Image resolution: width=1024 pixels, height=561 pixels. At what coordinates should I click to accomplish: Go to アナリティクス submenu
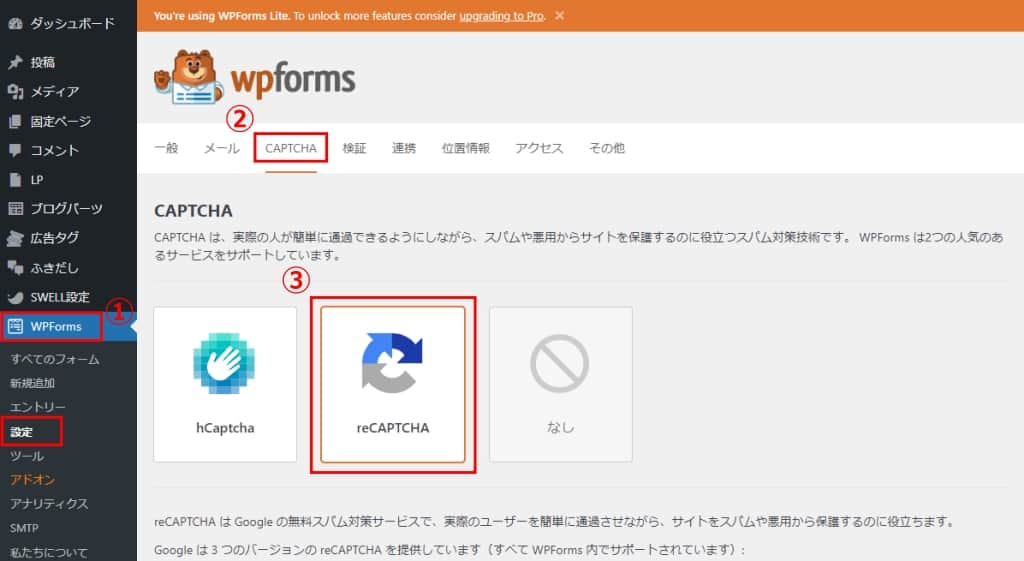(x=49, y=504)
